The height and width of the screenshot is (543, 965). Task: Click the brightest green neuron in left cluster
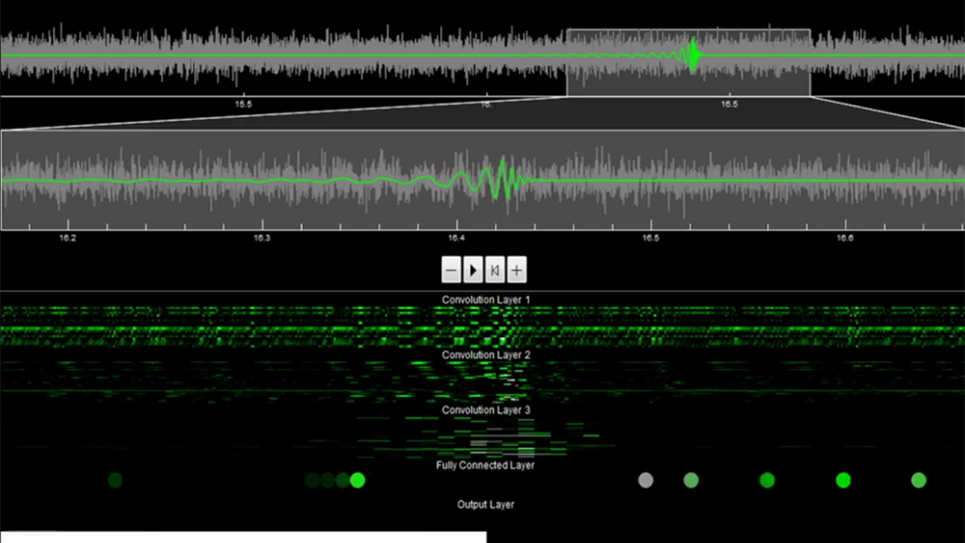(357, 481)
